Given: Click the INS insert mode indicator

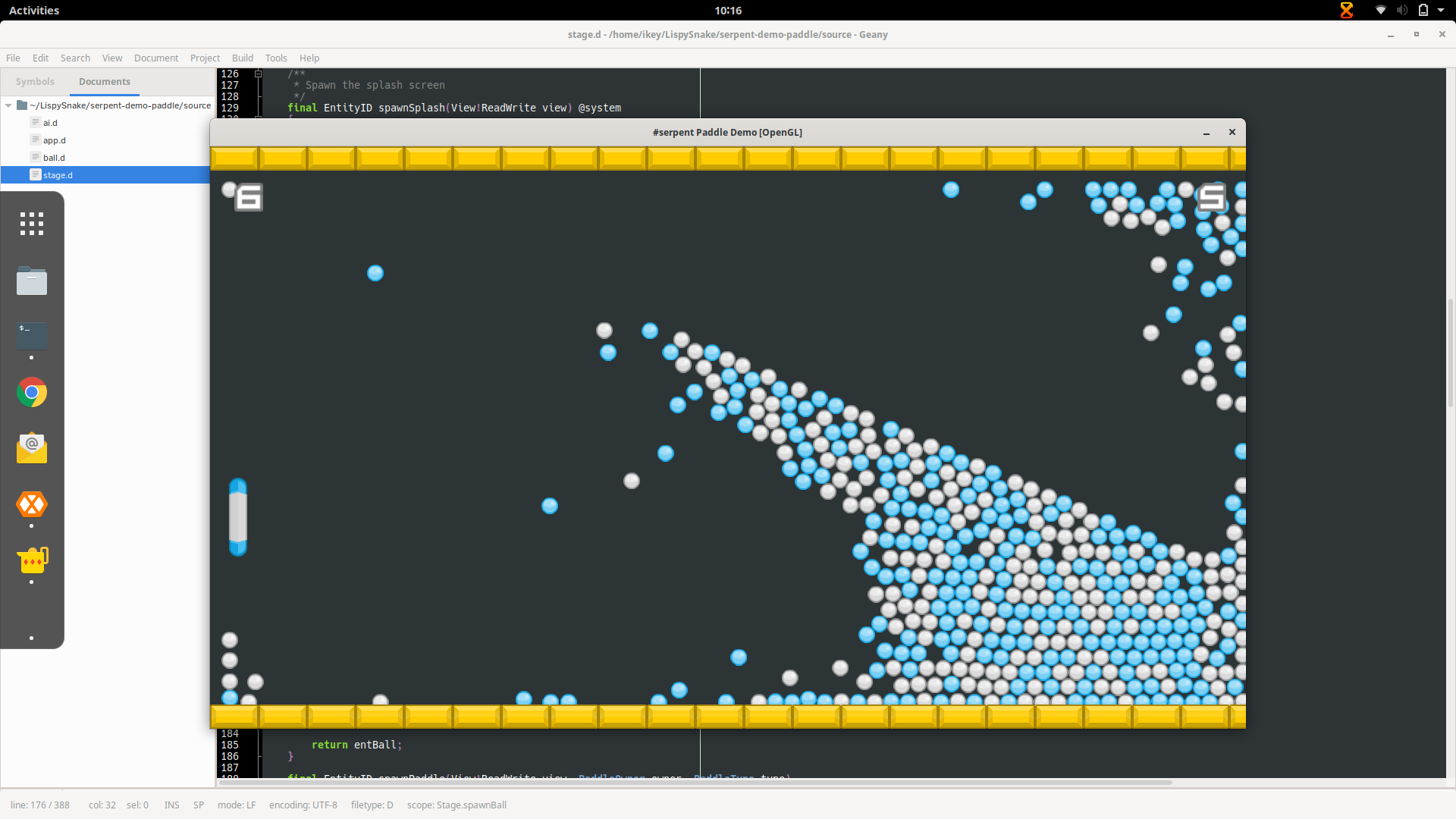Looking at the screenshot, I should point(172,805).
